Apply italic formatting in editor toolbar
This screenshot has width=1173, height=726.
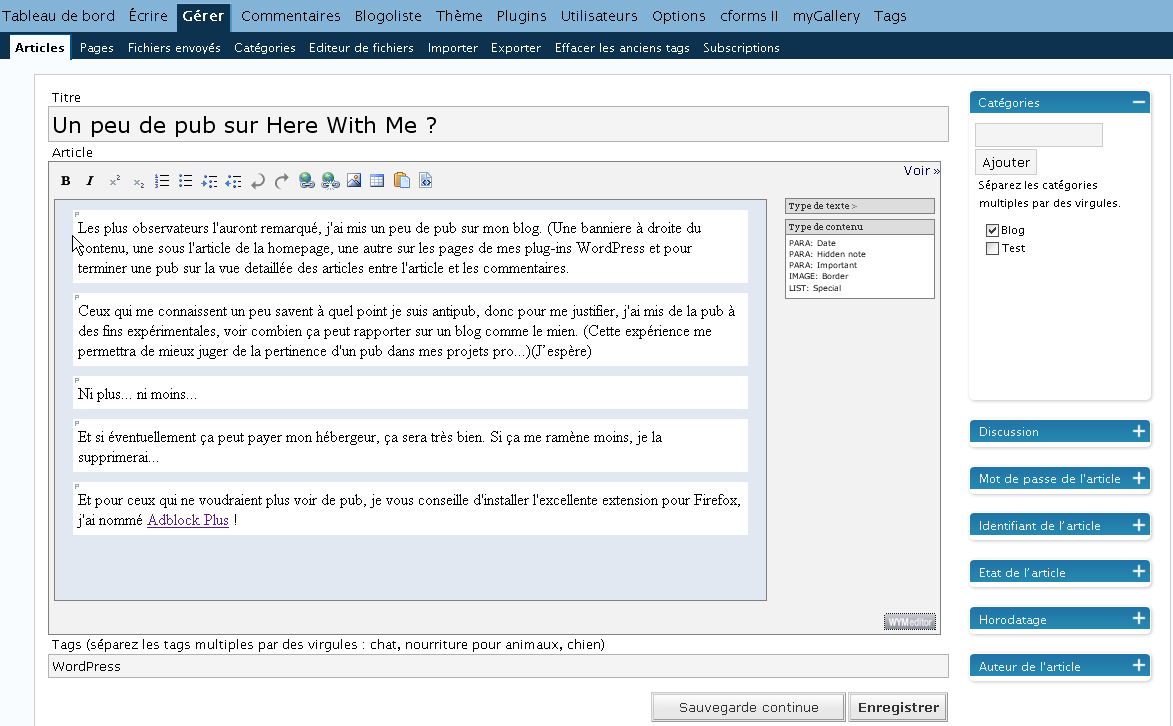[x=89, y=181]
